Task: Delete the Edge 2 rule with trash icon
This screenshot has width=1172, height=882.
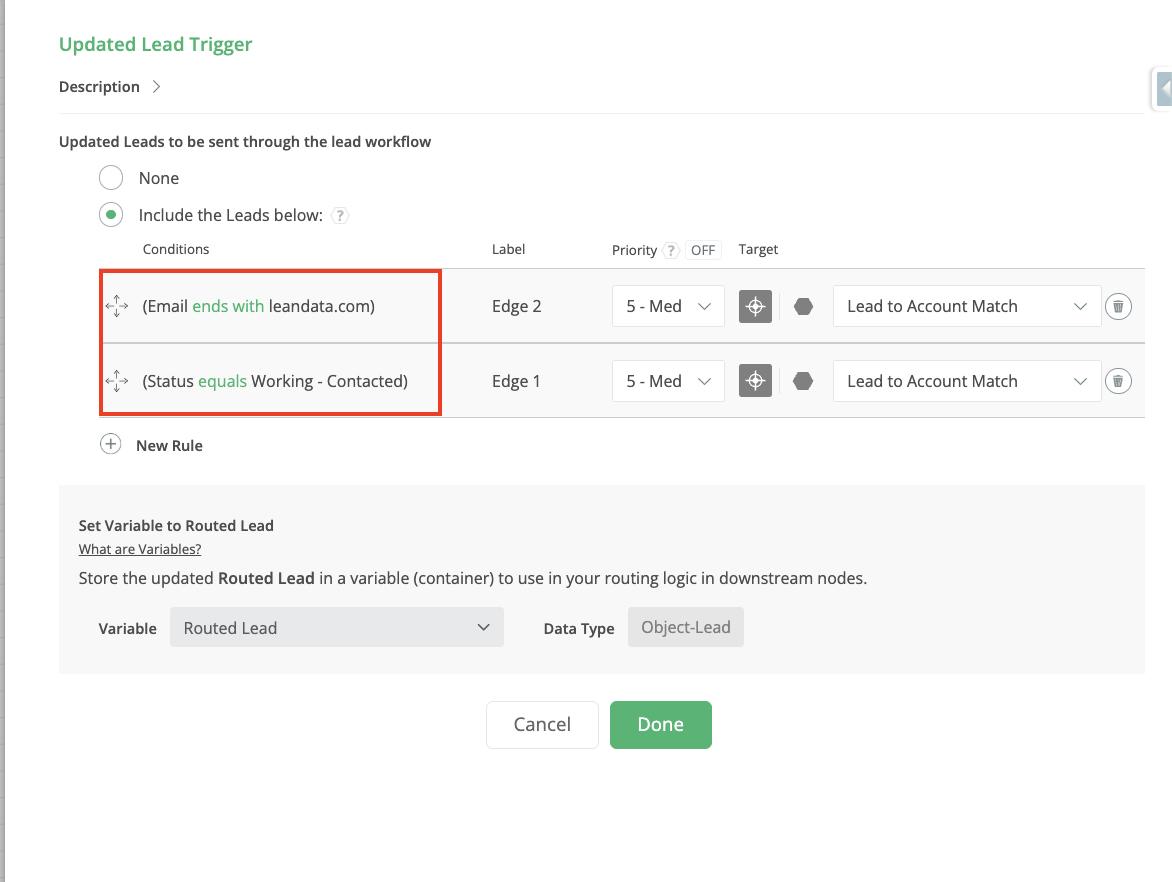Action: 1118,306
